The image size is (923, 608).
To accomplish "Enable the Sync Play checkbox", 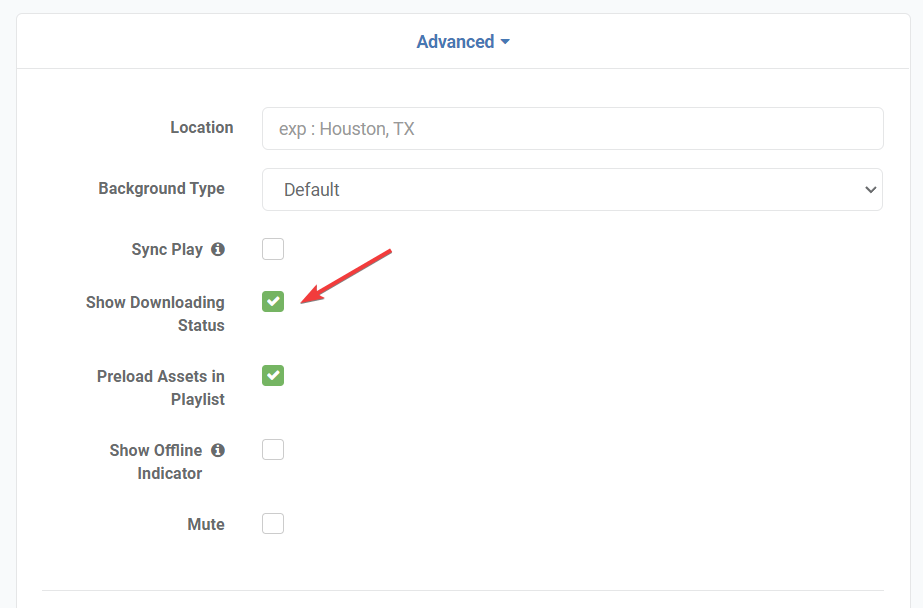I will point(273,249).
